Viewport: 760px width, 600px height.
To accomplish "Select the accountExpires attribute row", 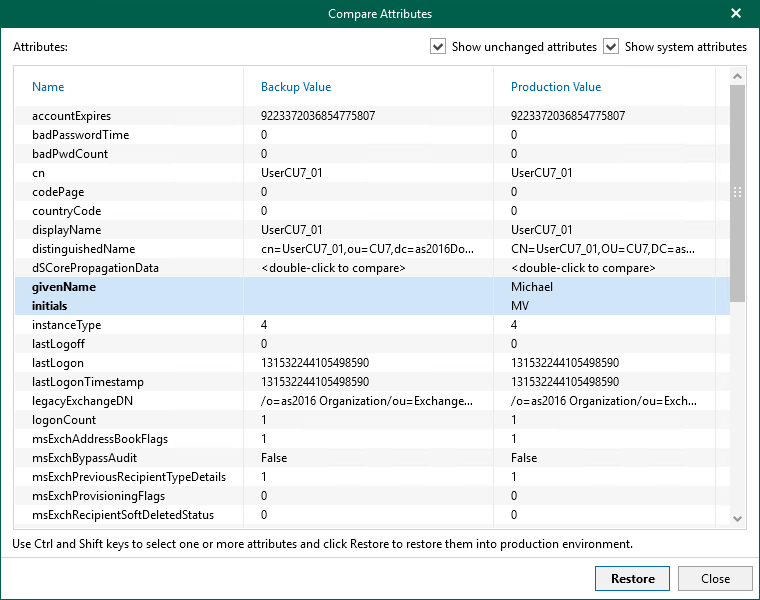I will pyautogui.click(x=71, y=116).
